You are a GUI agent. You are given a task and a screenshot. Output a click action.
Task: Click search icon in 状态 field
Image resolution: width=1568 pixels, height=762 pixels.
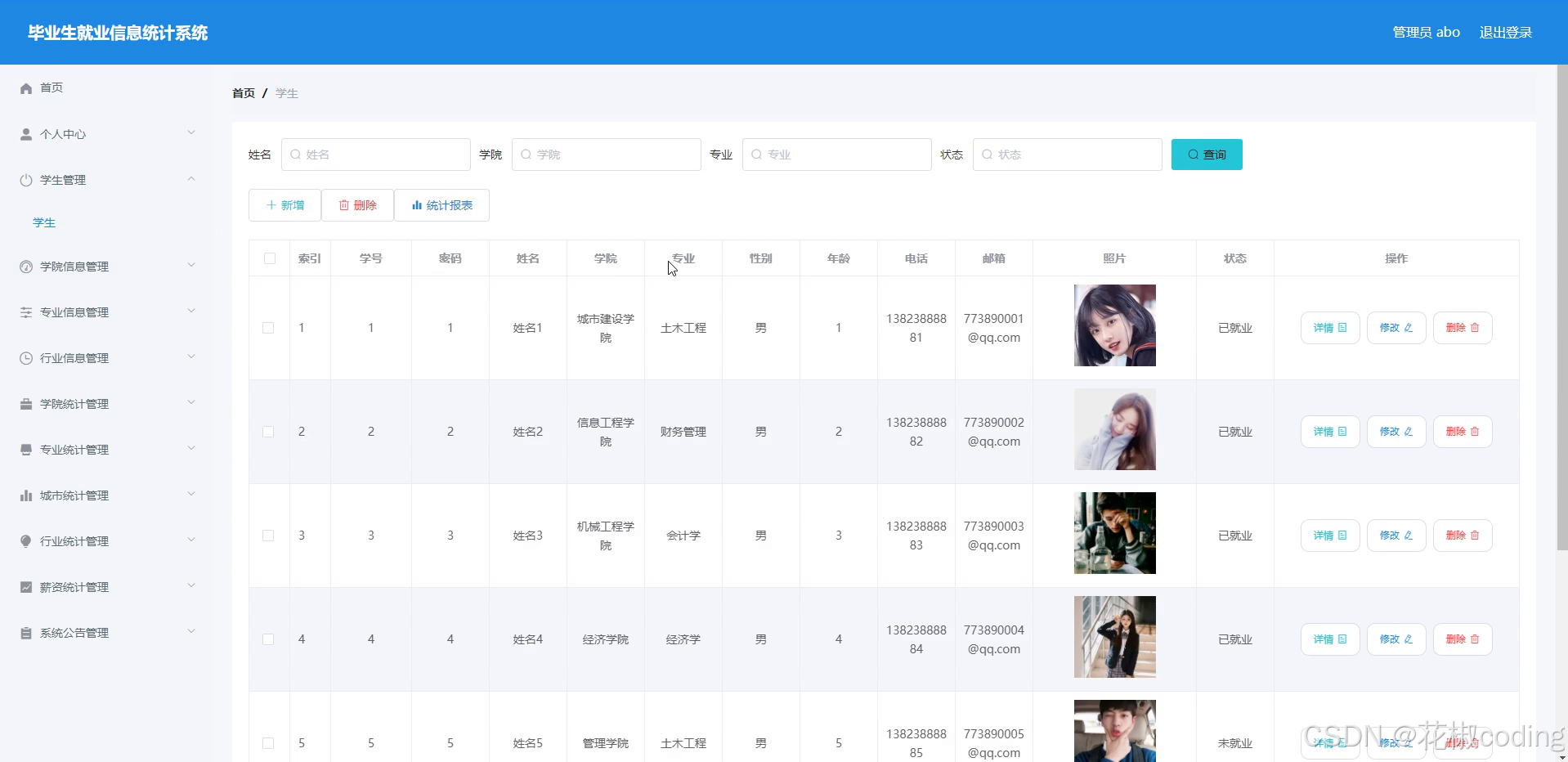tap(987, 155)
